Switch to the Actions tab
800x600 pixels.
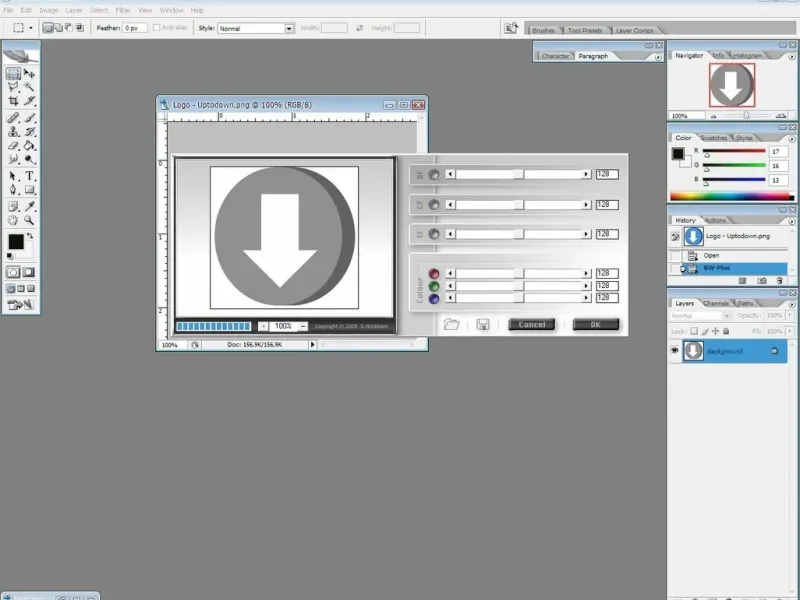tap(715, 220)
